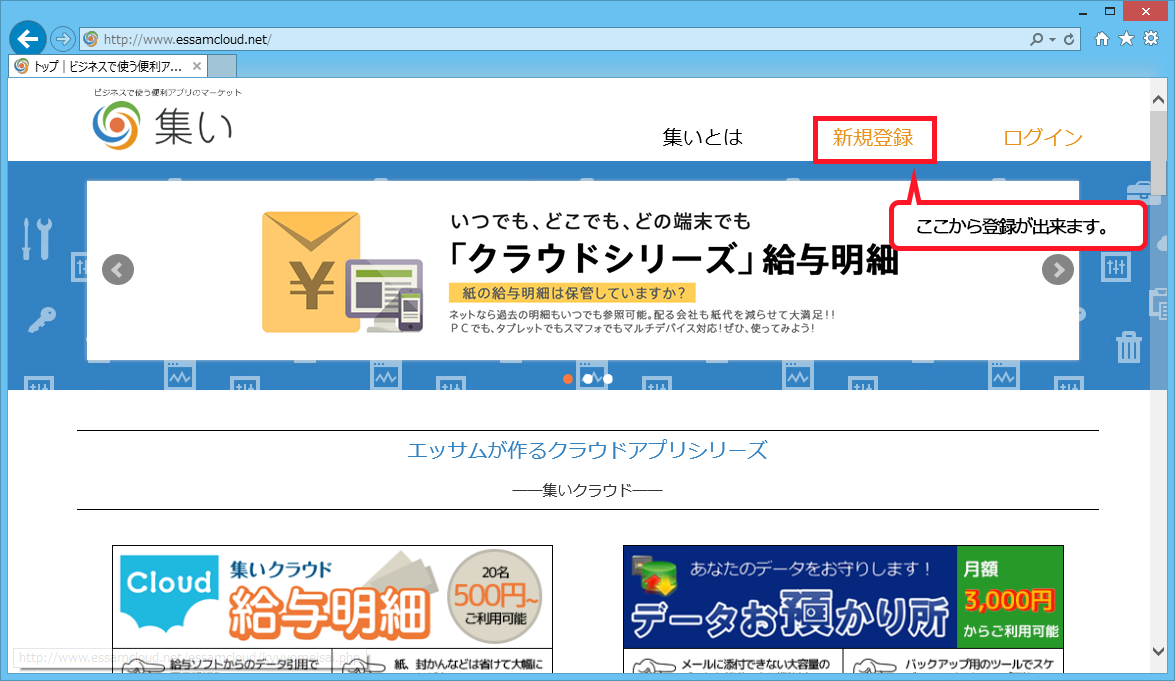Click the browser Back arrow button
The image size is (1175, 681).
coord(28,38)
